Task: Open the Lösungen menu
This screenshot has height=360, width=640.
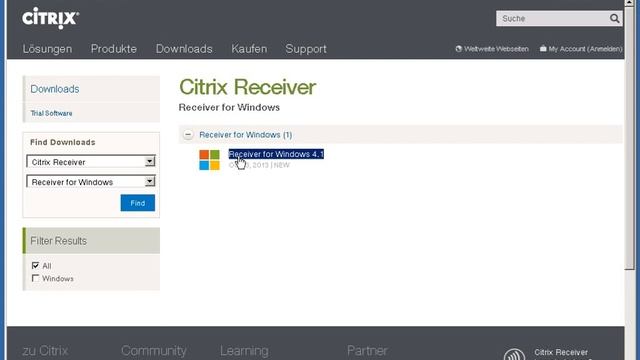Action: tap(47, 49)
